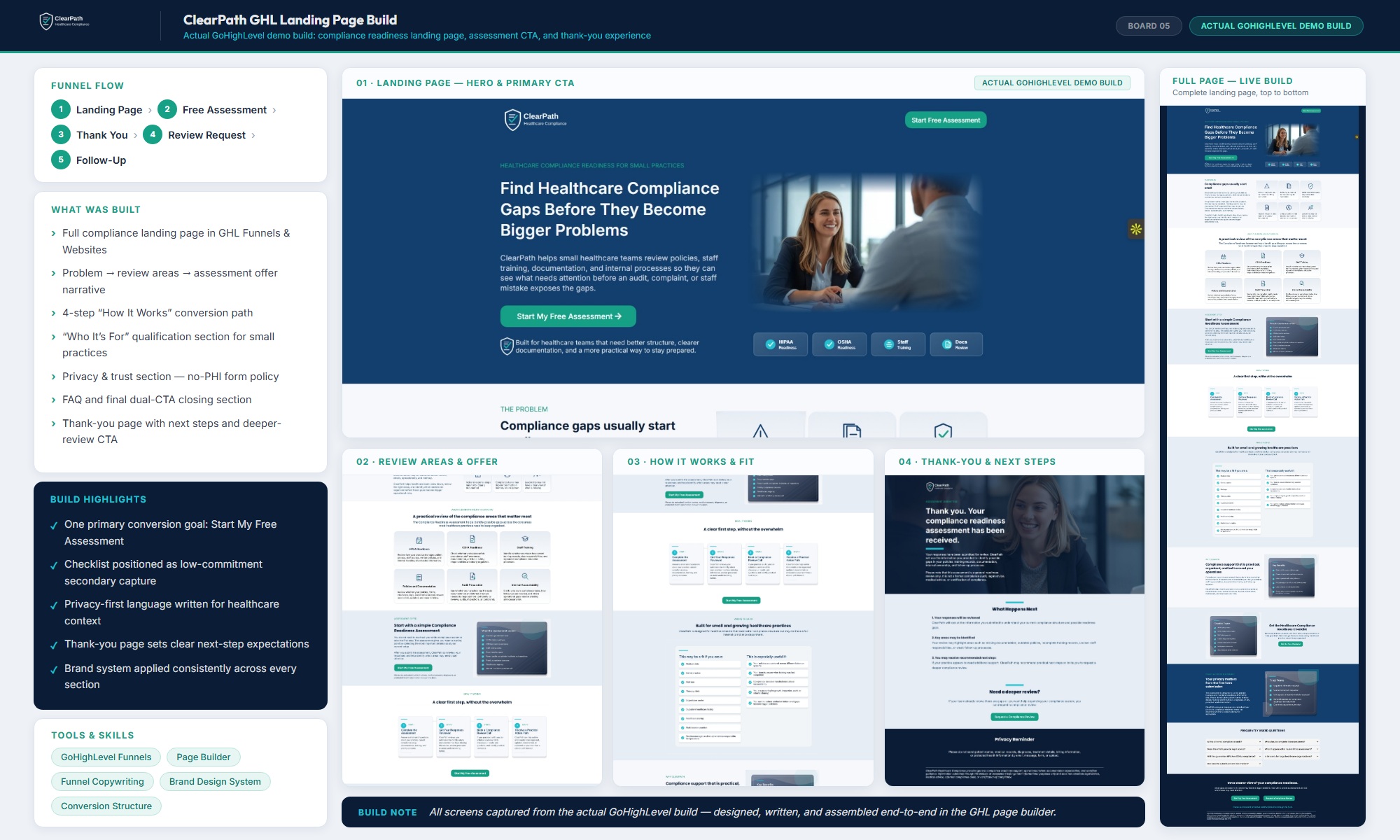Click the Conversion Structure skill tag
Viewport: 1400px width, 840px height.
(x=106, y=806)
